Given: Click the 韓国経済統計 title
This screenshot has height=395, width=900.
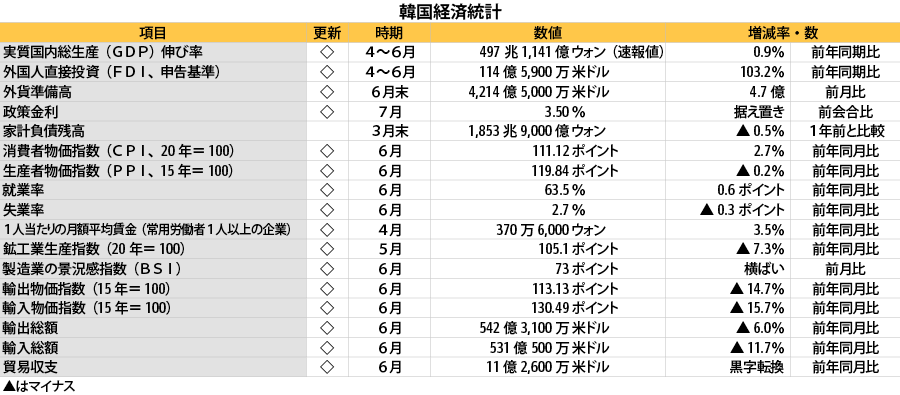Looking at the screenshot, I should 451,11.
